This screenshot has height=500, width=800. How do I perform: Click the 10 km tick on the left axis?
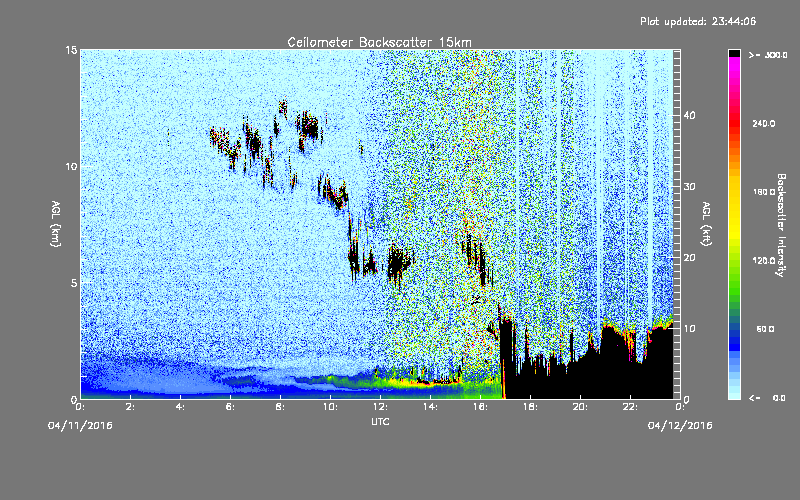coord(71,166)
